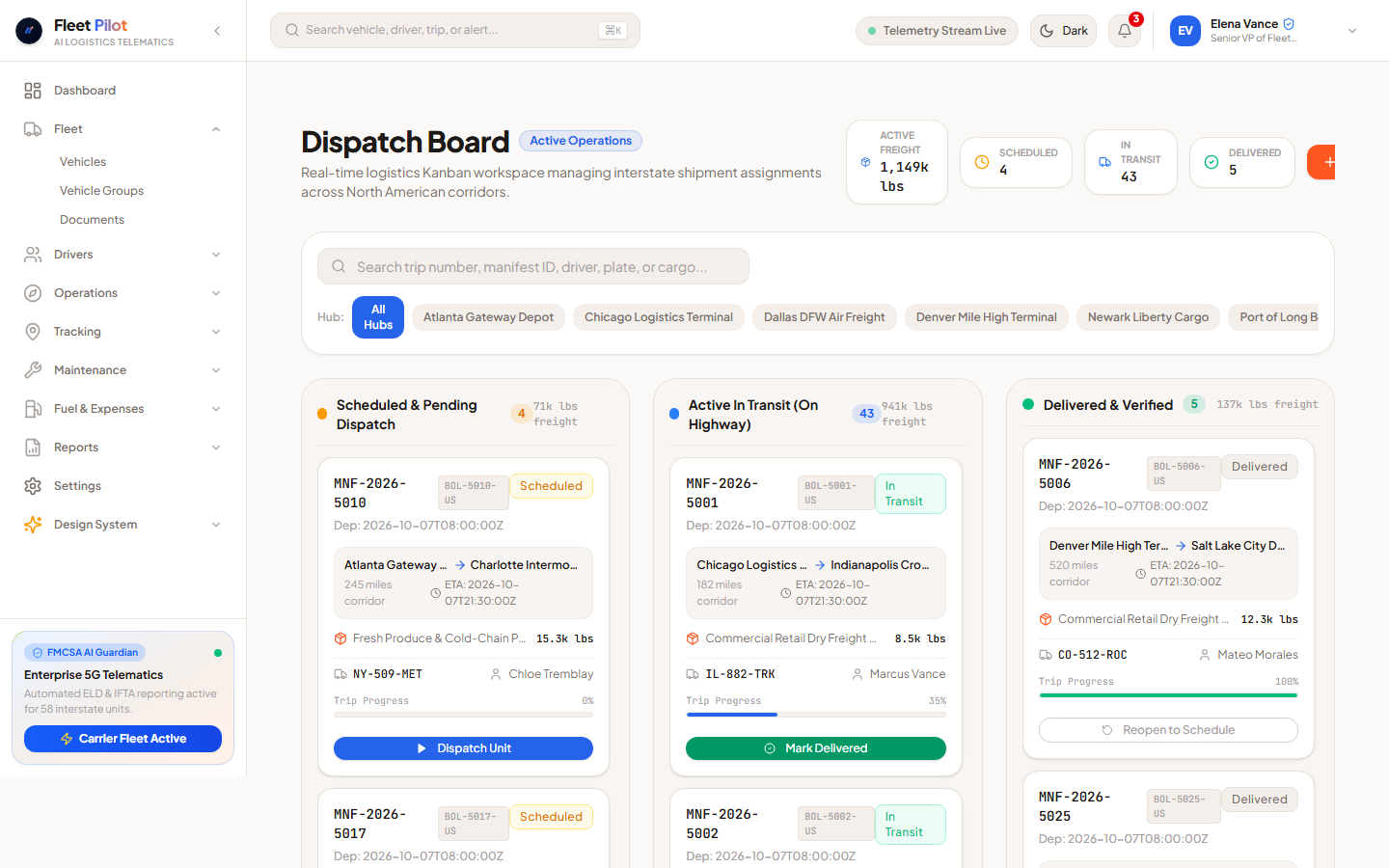Collapse the sidebar with the arrow icon

pos(217,31)
